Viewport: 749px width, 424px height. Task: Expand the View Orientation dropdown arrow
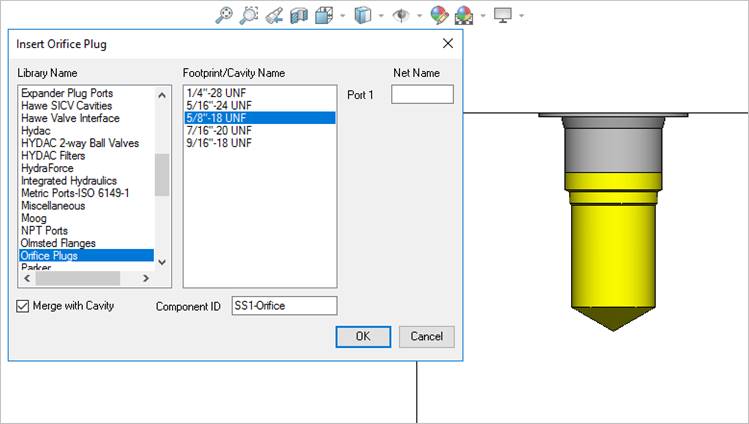click(342, 16)
